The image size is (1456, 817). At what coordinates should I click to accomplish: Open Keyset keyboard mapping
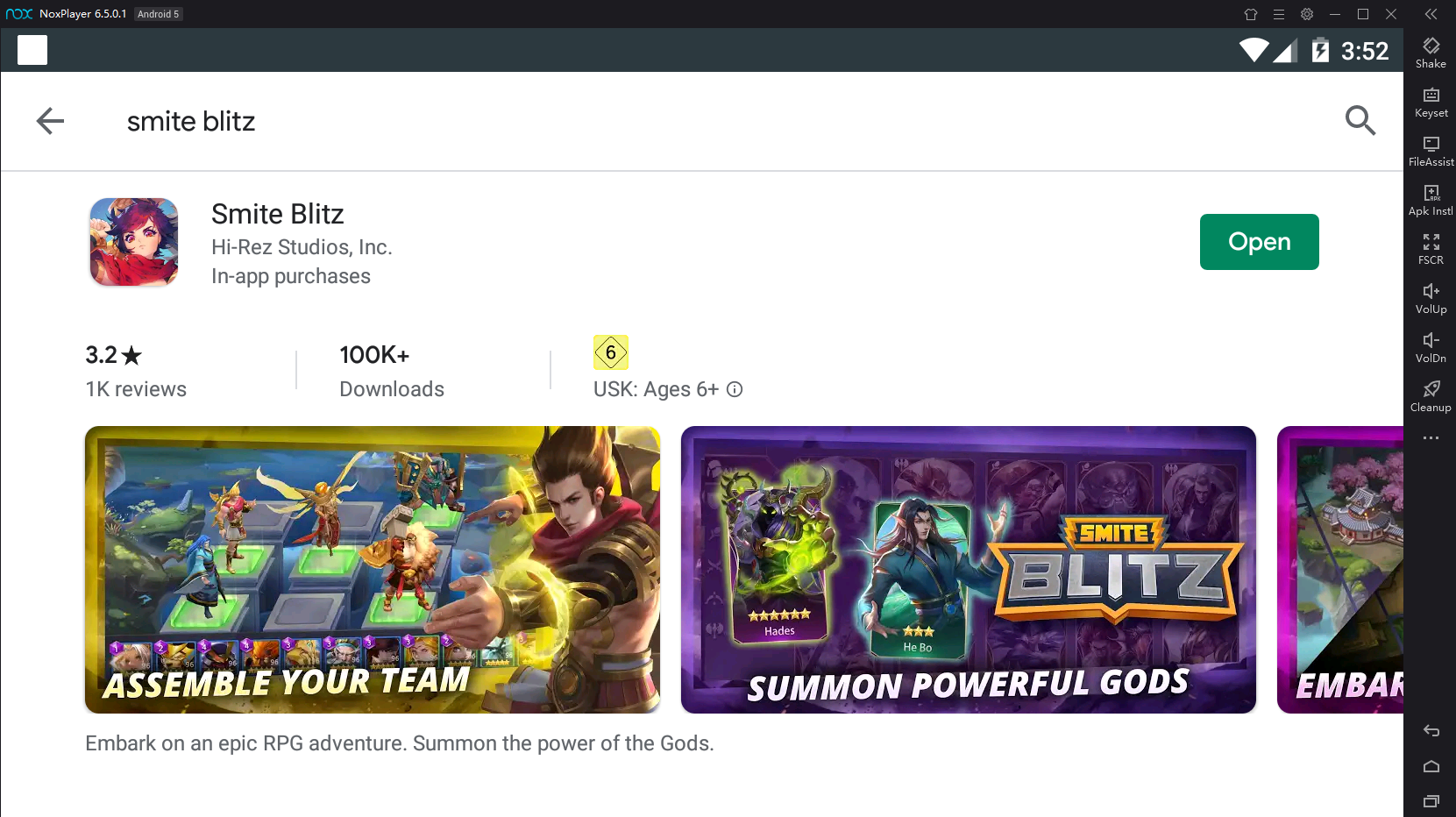pos(1431,102)
